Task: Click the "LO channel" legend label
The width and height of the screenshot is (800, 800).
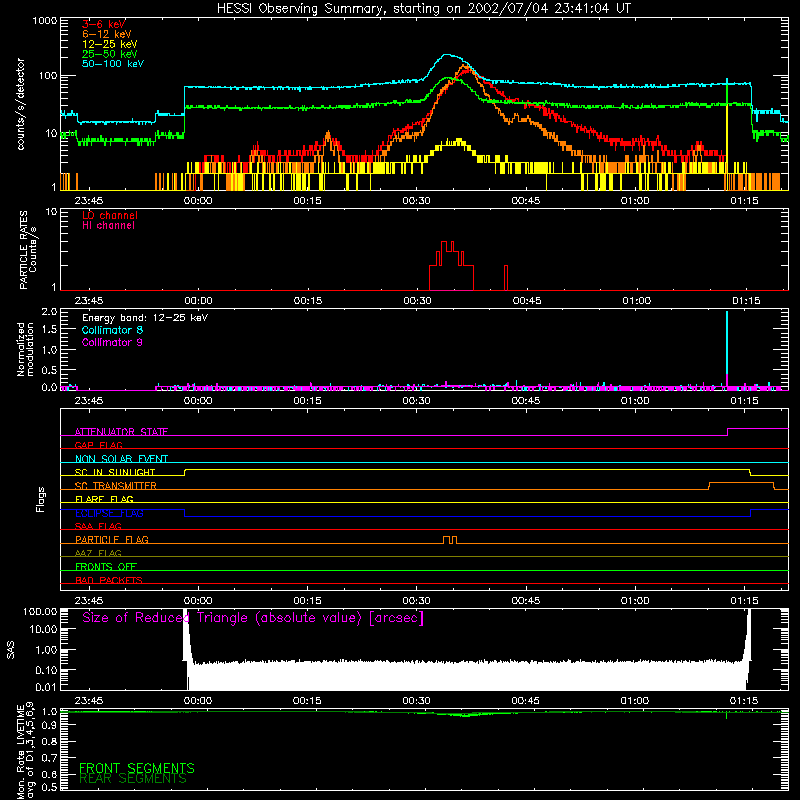Action: [110, 215]
